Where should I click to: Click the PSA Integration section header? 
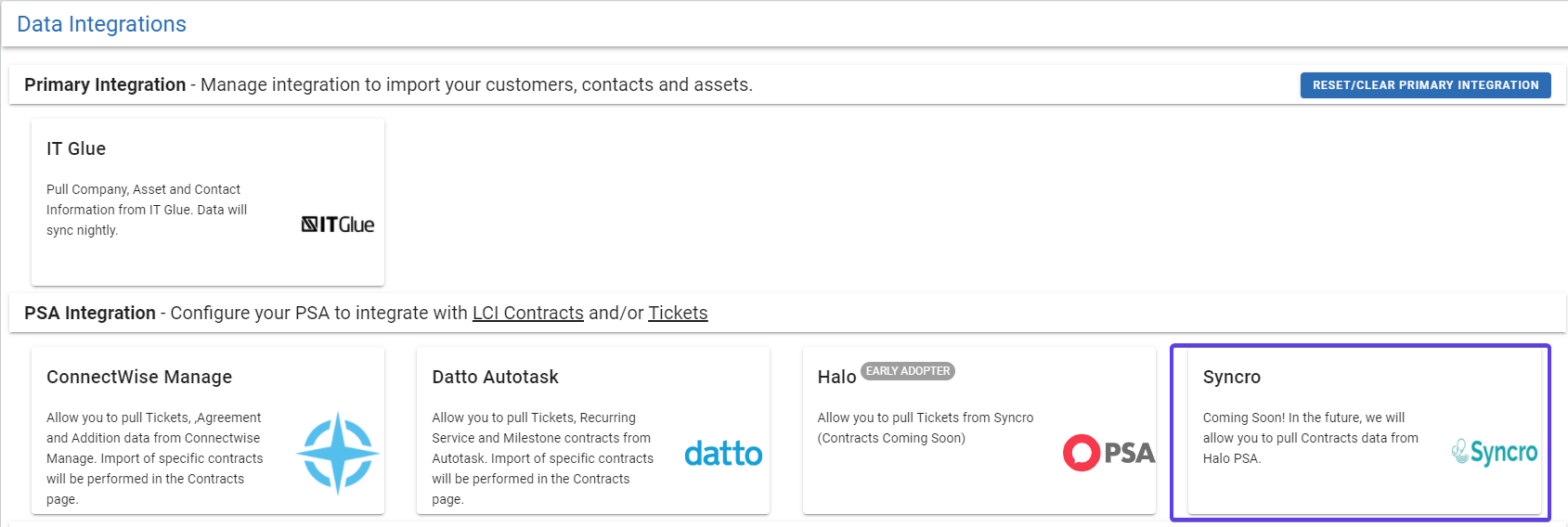[366, 313]
